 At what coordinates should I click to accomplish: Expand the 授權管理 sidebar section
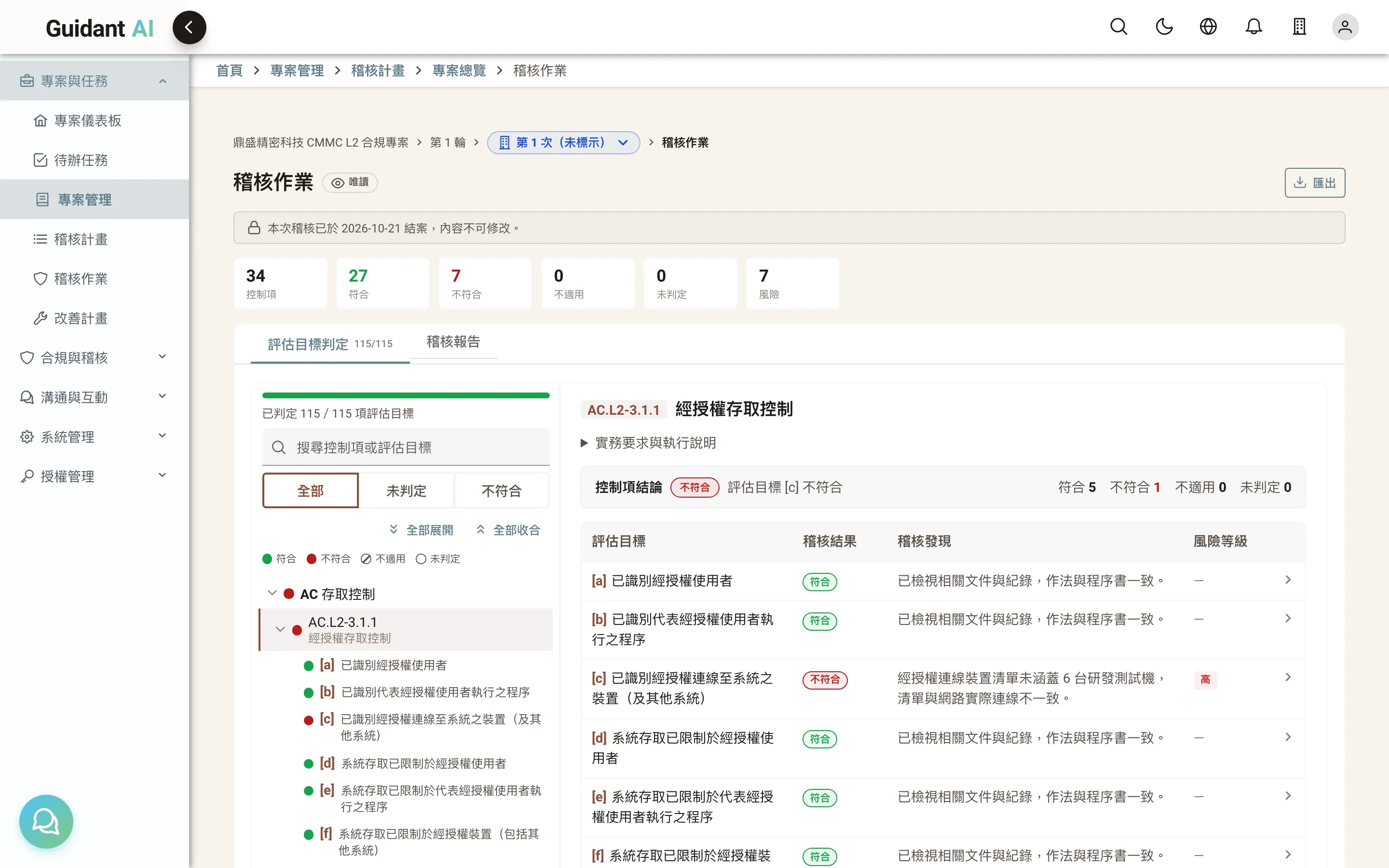pyautogui.click(x=94, y=476)
